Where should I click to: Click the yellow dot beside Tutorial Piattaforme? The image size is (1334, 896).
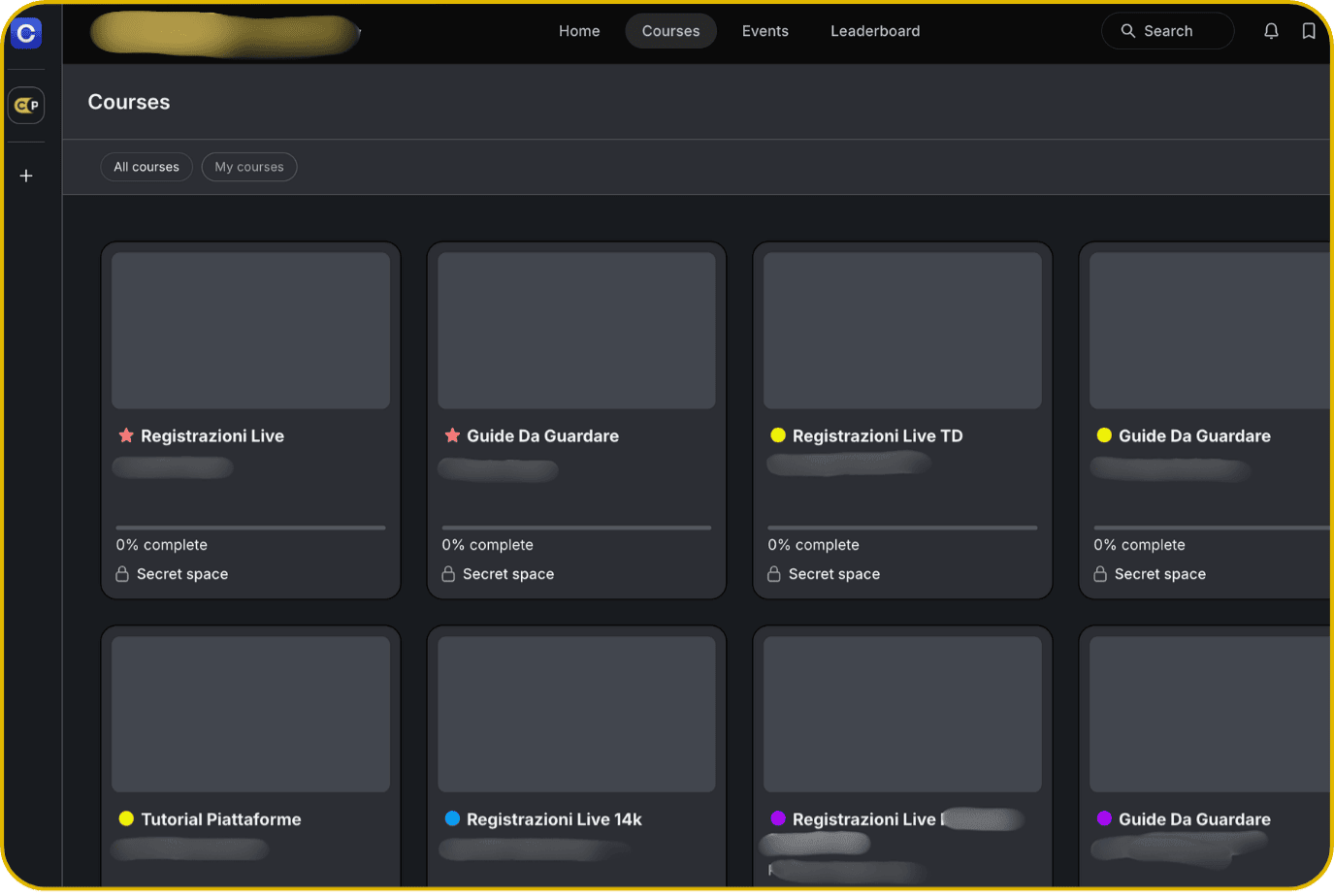click(126, 818)
